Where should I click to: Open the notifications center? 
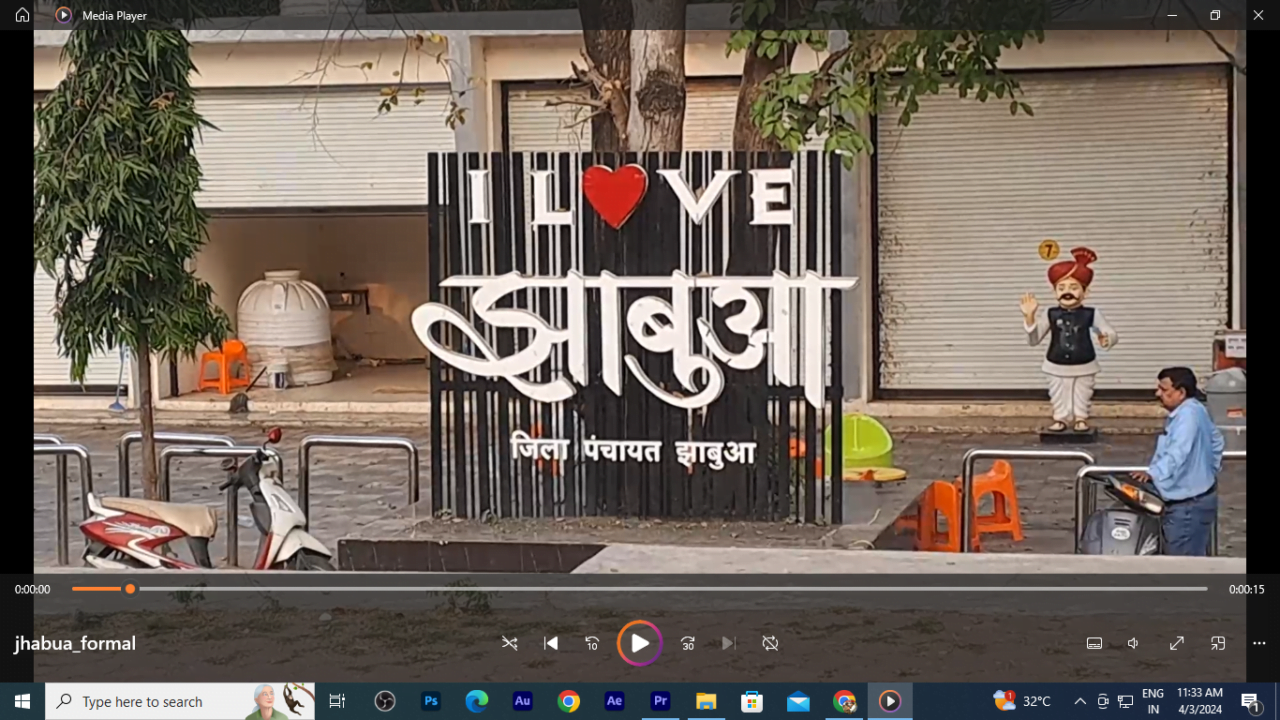(1250, 701)
